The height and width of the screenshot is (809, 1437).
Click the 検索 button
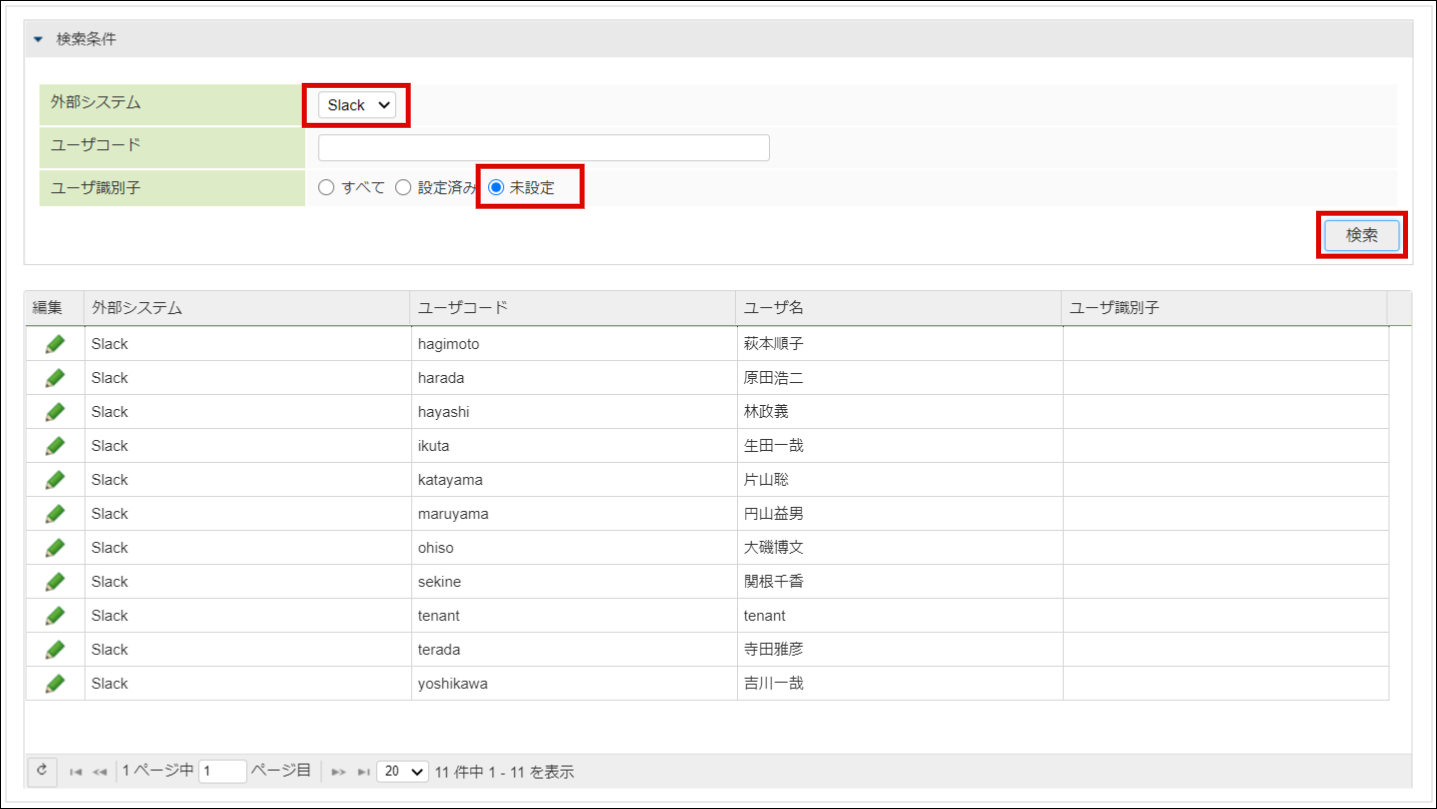click(1361, 235)
